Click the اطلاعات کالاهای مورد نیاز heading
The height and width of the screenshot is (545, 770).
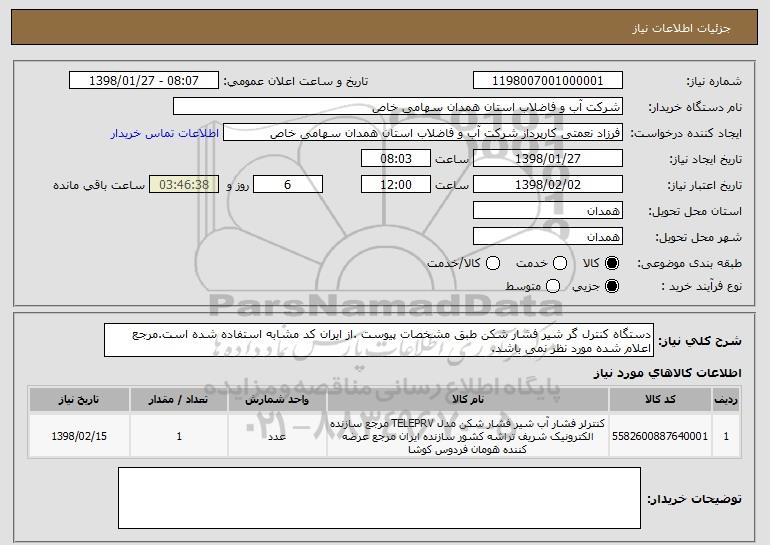point(667,373)
